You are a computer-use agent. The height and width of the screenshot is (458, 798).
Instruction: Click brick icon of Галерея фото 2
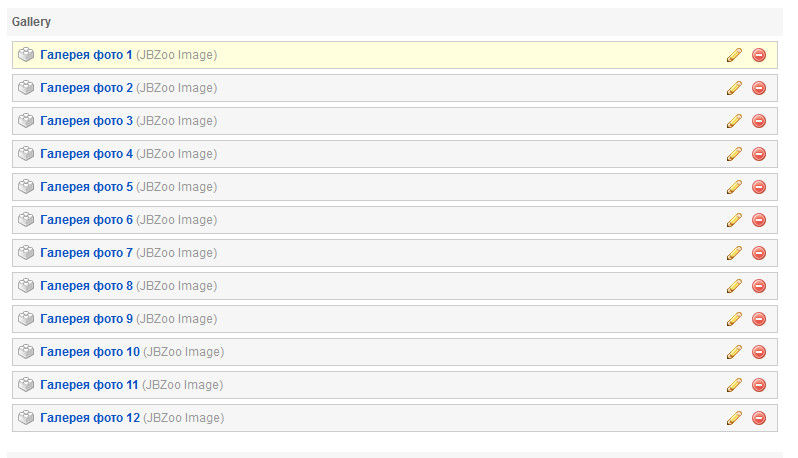pyautogui.click(x=26, y=88)
